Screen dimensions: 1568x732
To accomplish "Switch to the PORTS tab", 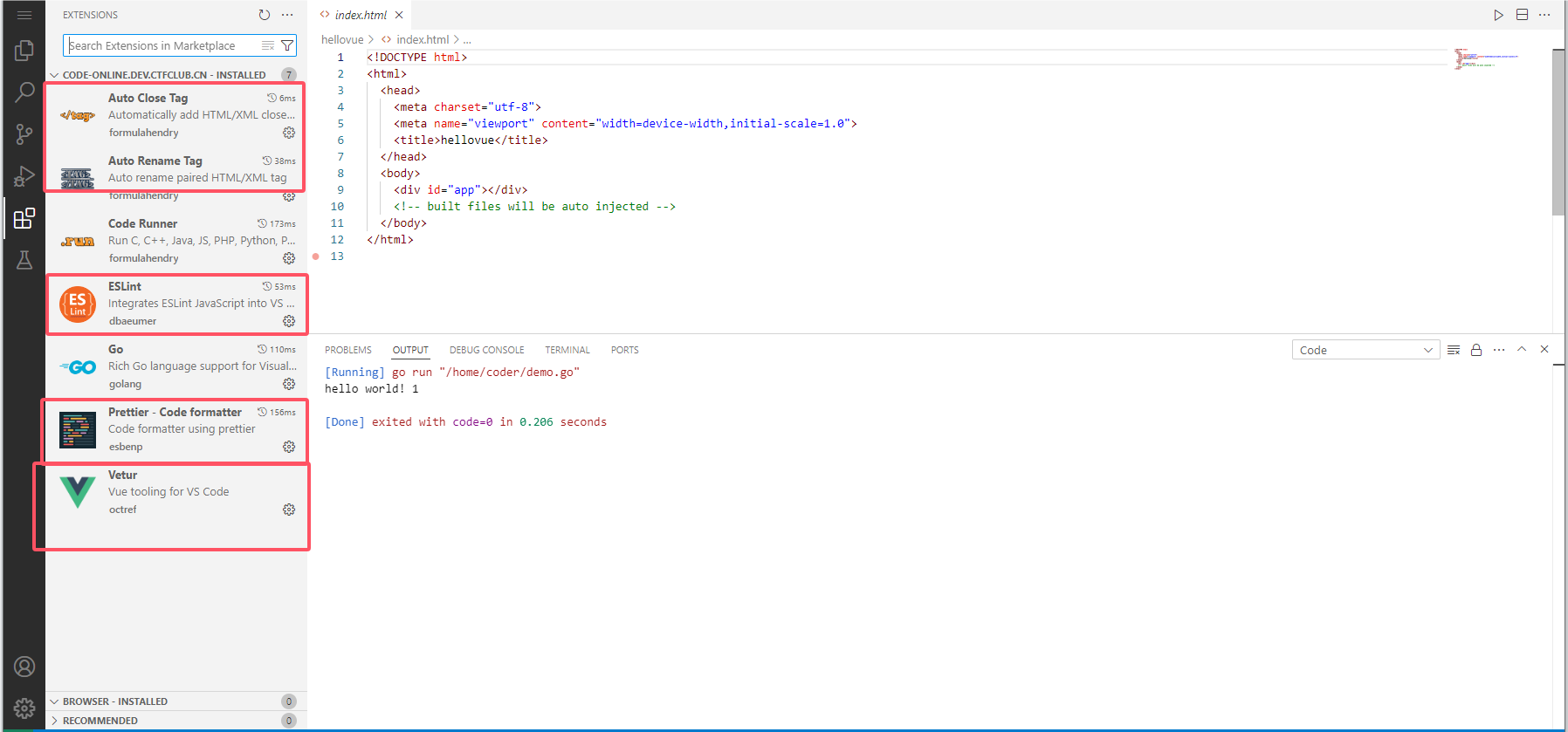I will (x=625, y=350).
